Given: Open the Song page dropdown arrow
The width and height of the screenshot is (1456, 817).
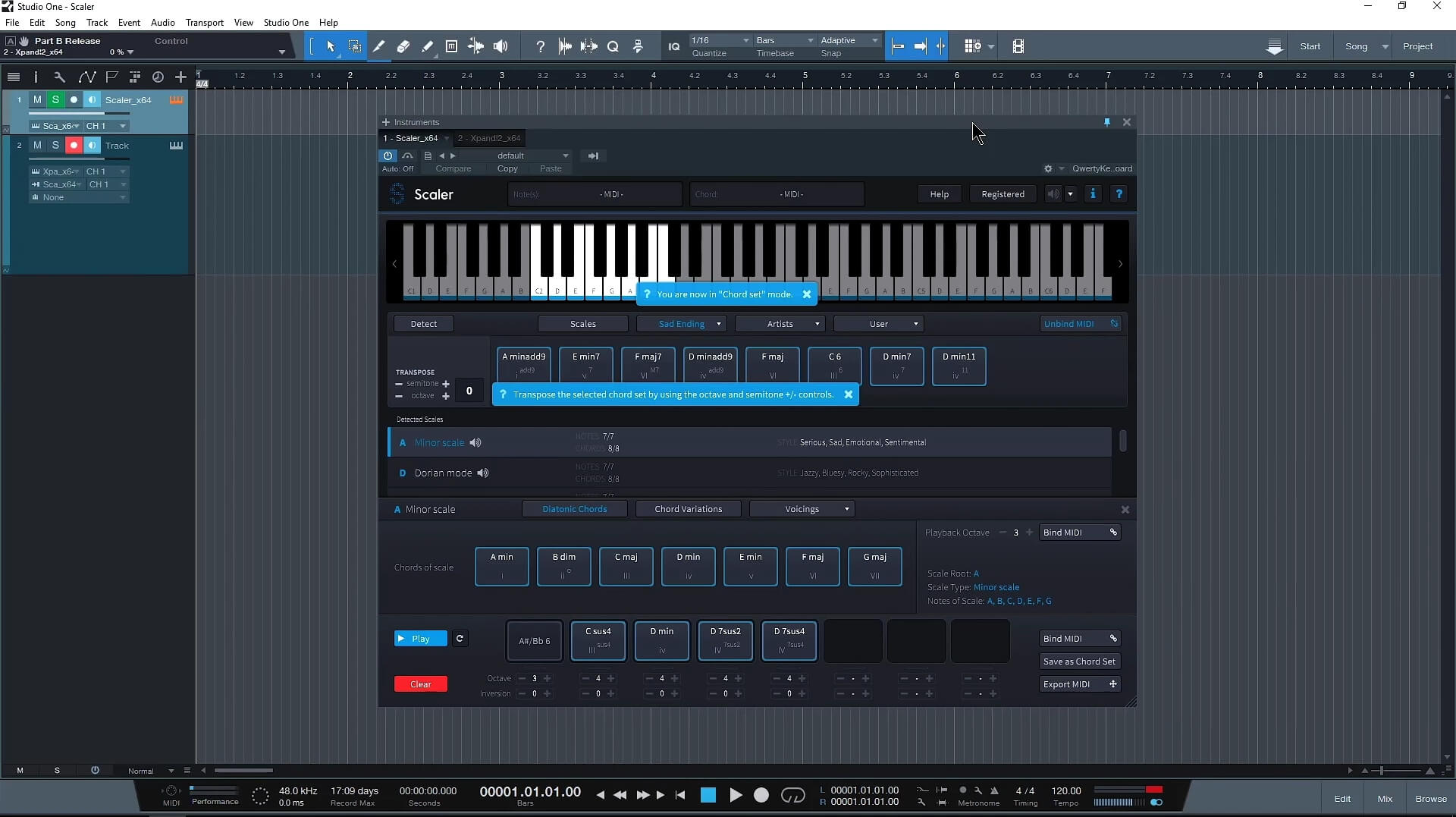Looking at the screenshot, I should click(x=1385, y=46).
